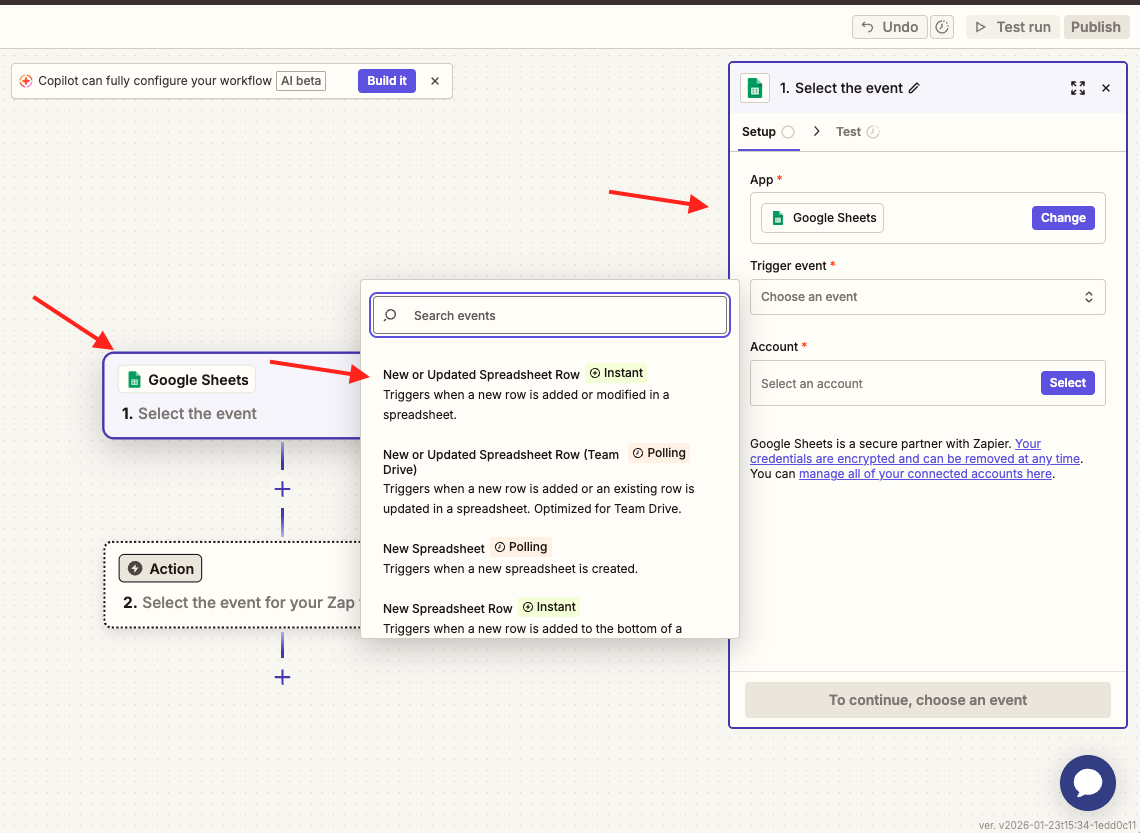Click the Setup status circle
This screenshot has width=1140, height=833.
tap(788, 132)
